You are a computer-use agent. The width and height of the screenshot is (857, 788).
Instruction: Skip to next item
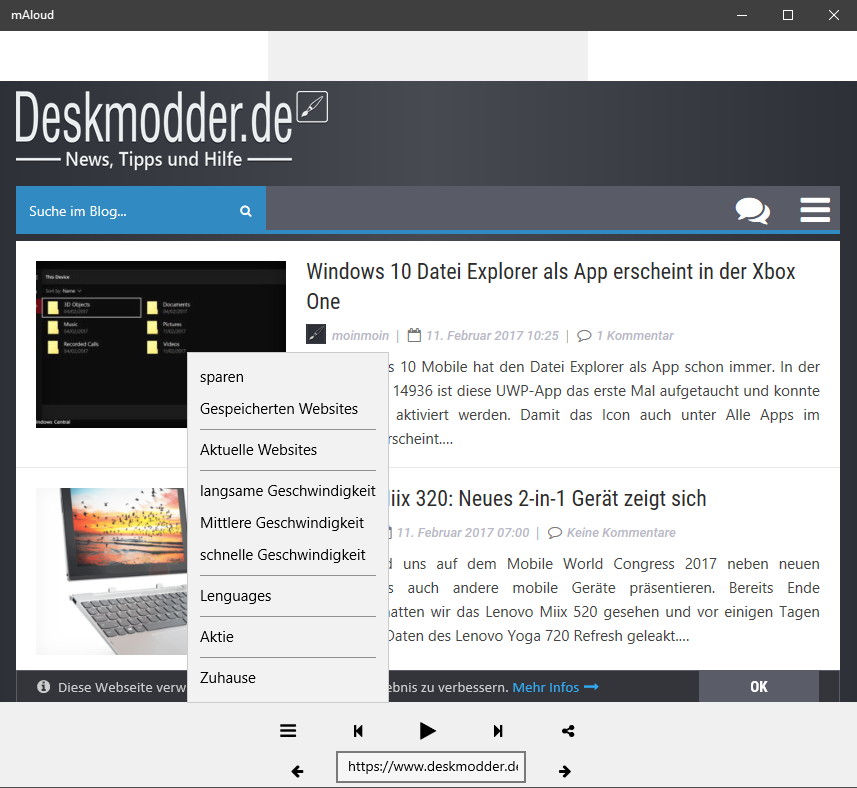[498, 731]
